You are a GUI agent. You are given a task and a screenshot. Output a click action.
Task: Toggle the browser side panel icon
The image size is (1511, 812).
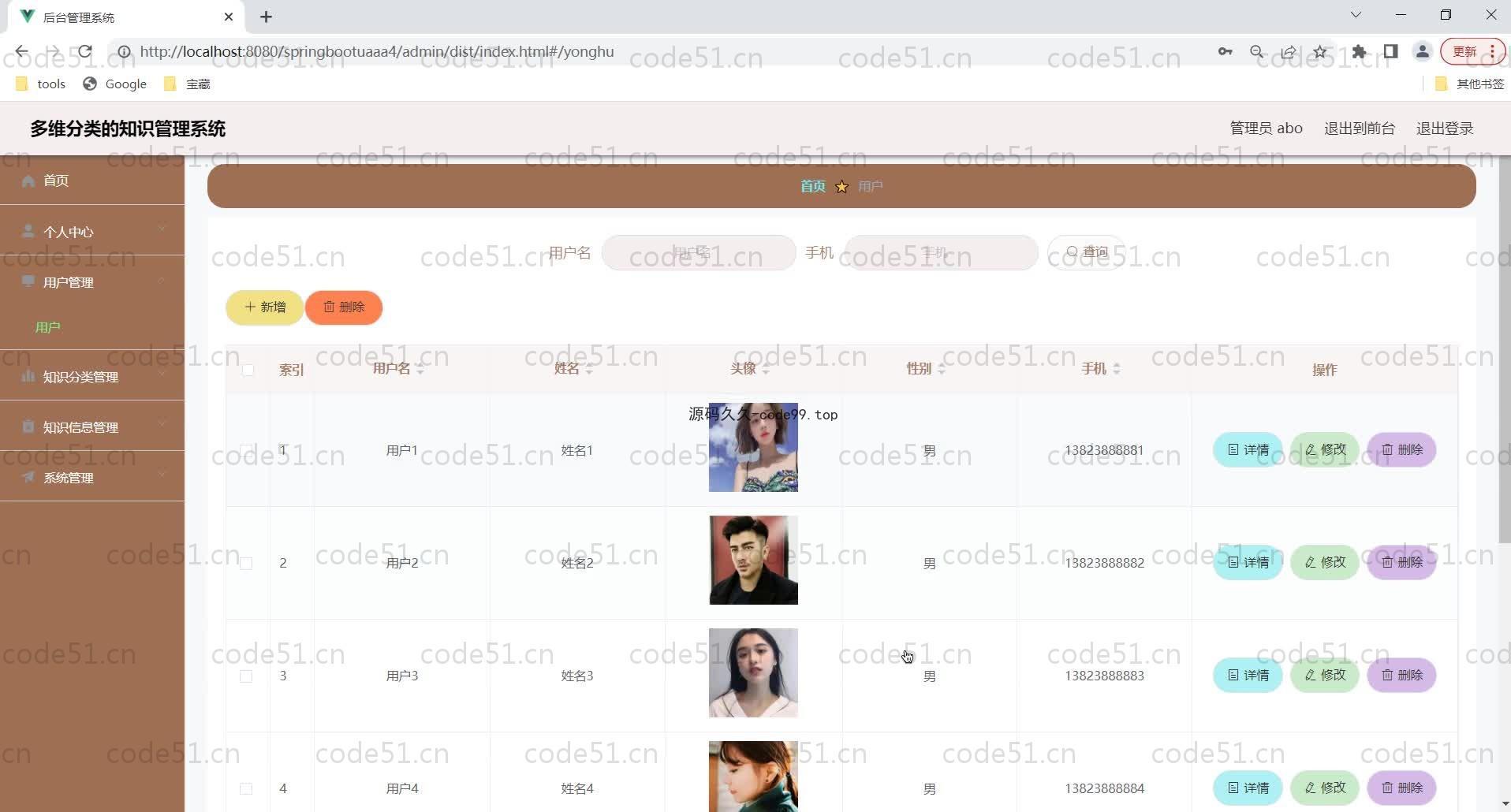1391,52
